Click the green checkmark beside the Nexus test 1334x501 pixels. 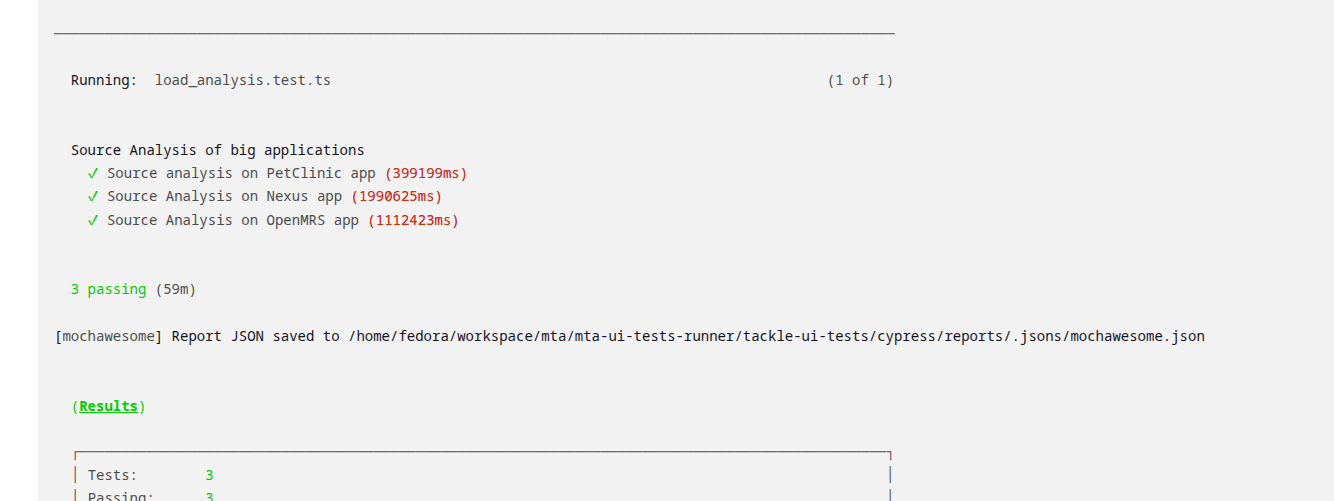click(92, 197)
